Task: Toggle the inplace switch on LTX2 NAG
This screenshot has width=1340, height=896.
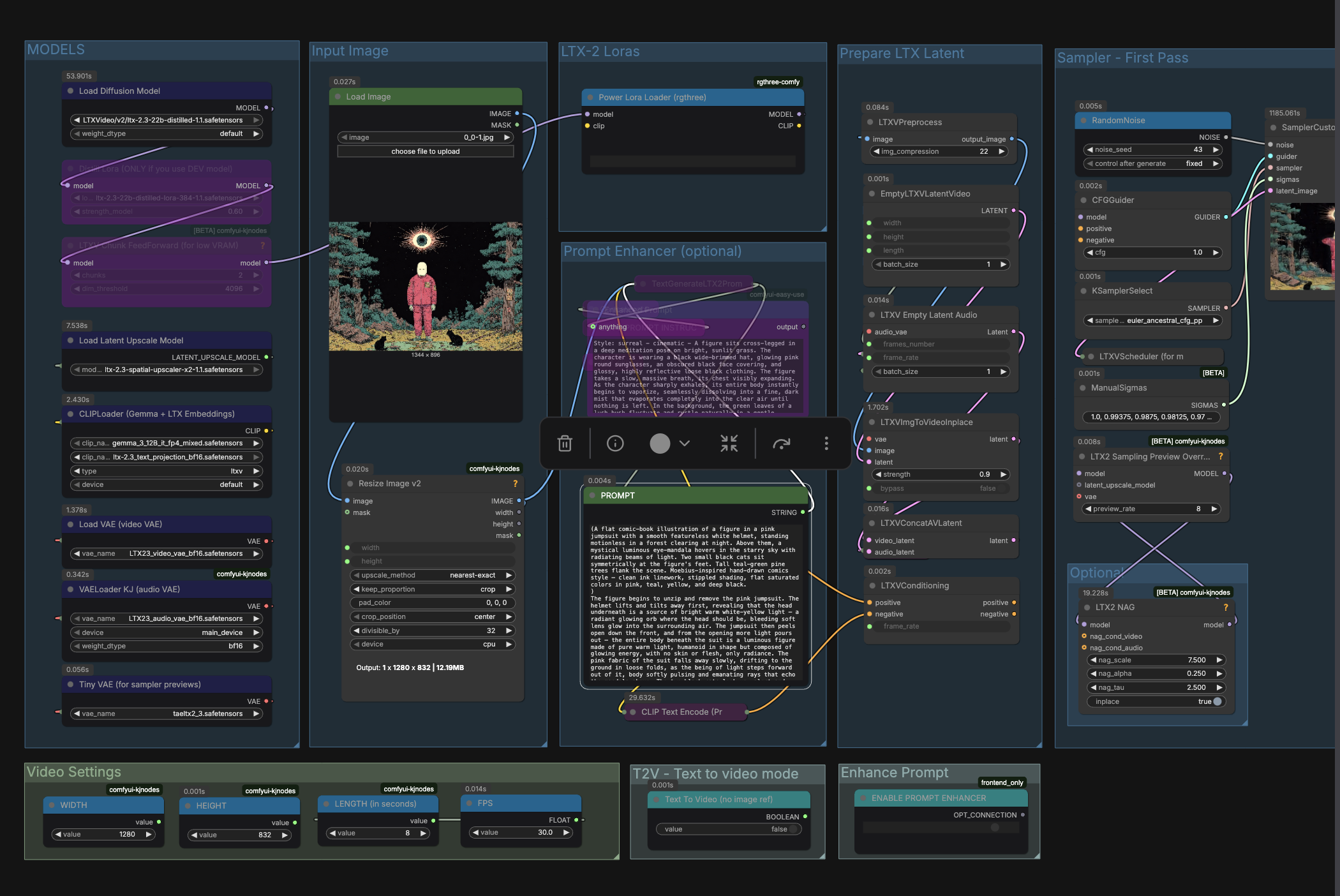Action: click(1217, 701)
